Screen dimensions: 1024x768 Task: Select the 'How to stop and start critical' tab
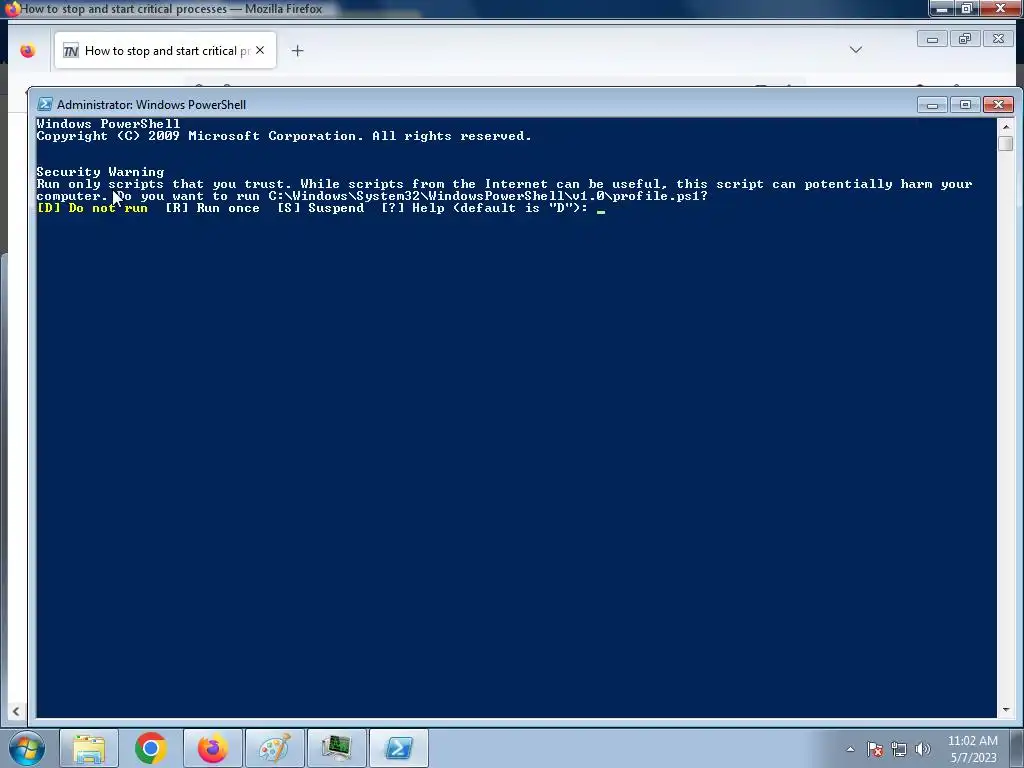click(165, 50)
